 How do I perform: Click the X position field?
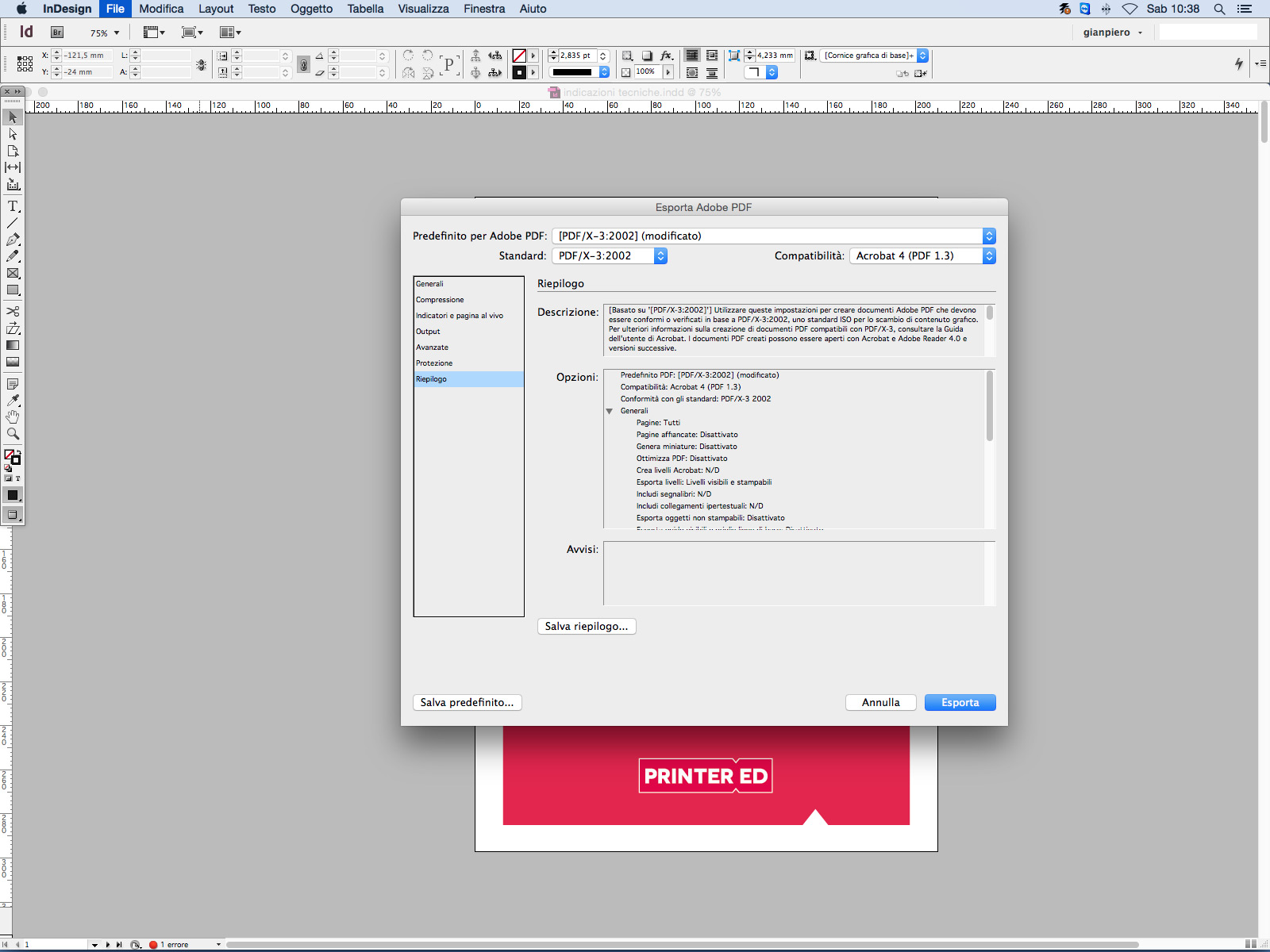click(87, 56)
